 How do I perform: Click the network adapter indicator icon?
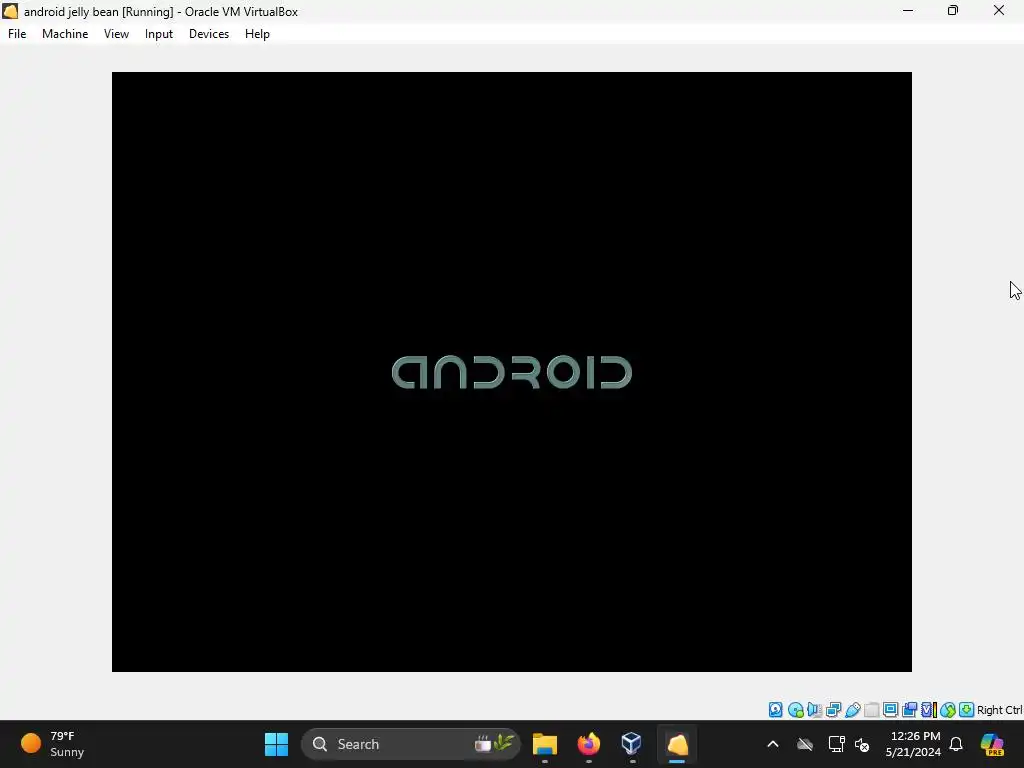(833, 710)
